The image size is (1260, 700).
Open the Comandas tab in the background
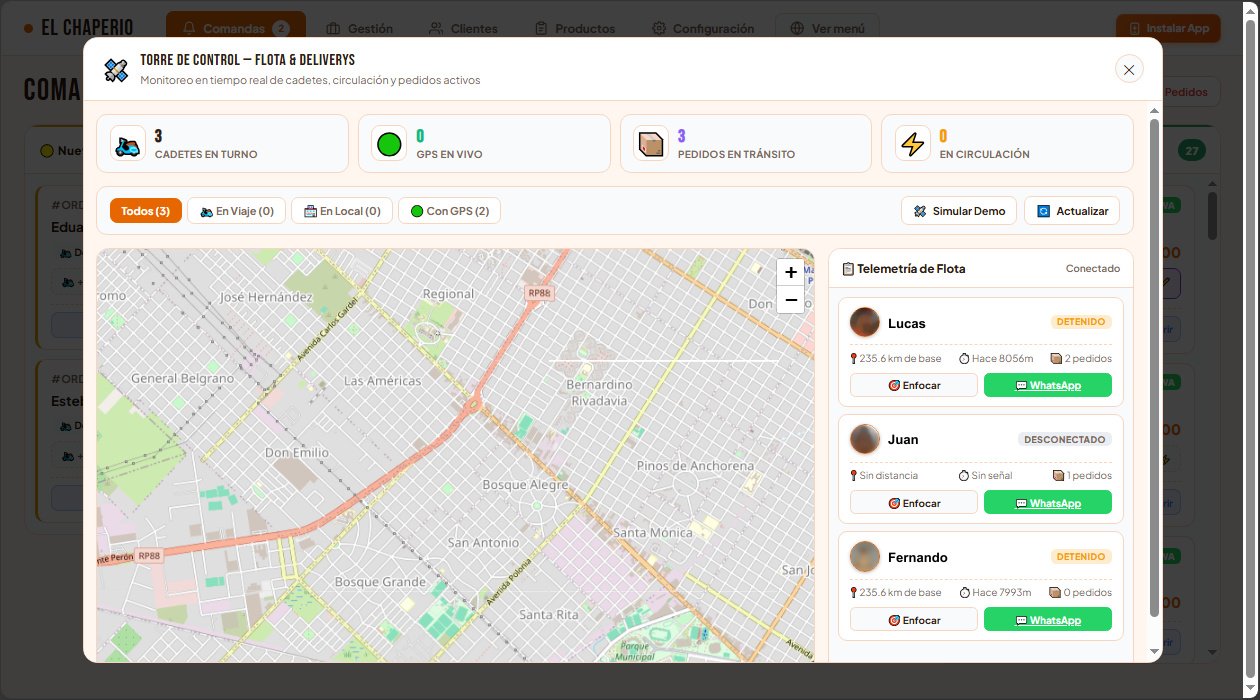pyautogui.click(x=236, y=28)
